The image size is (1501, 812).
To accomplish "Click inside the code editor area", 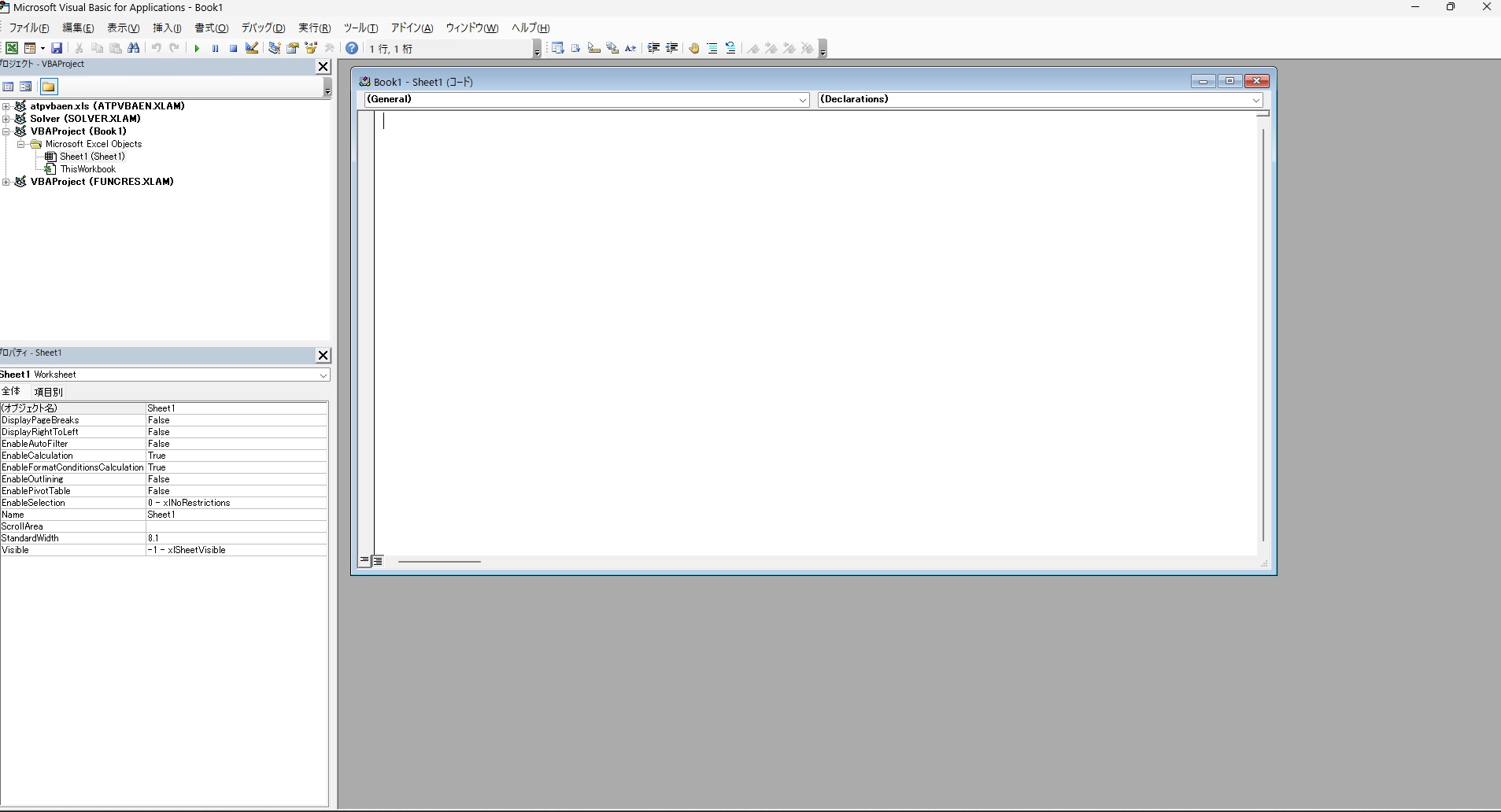I will point(816,334).
